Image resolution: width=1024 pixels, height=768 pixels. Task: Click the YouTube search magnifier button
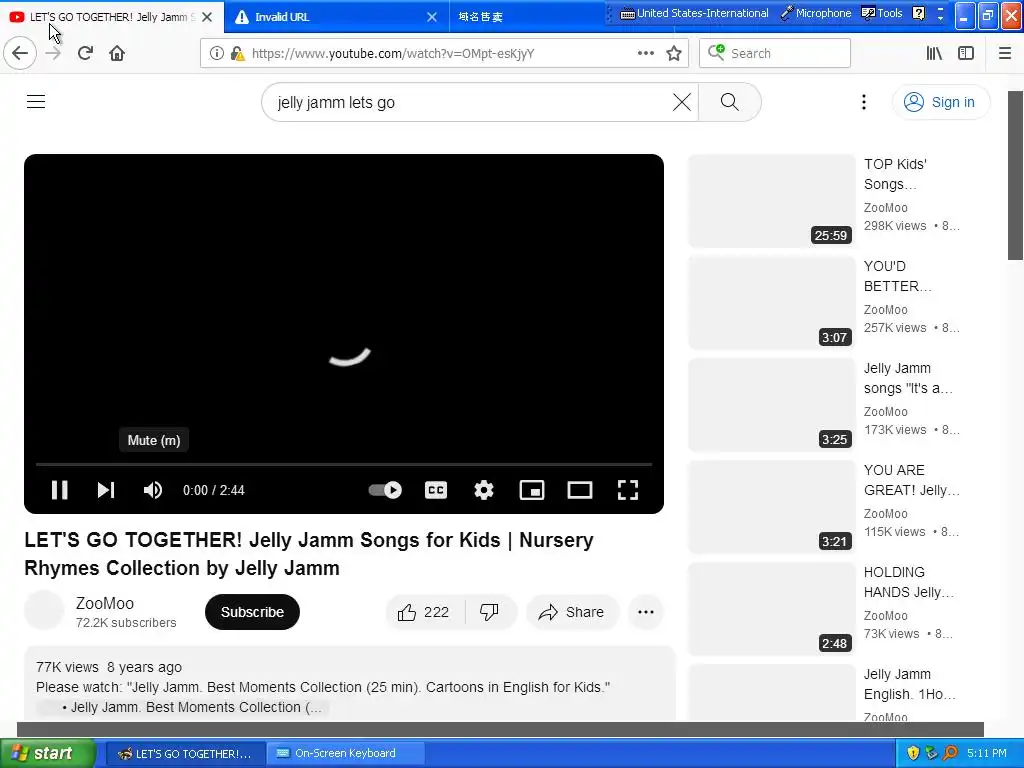[x=729, y=102]
